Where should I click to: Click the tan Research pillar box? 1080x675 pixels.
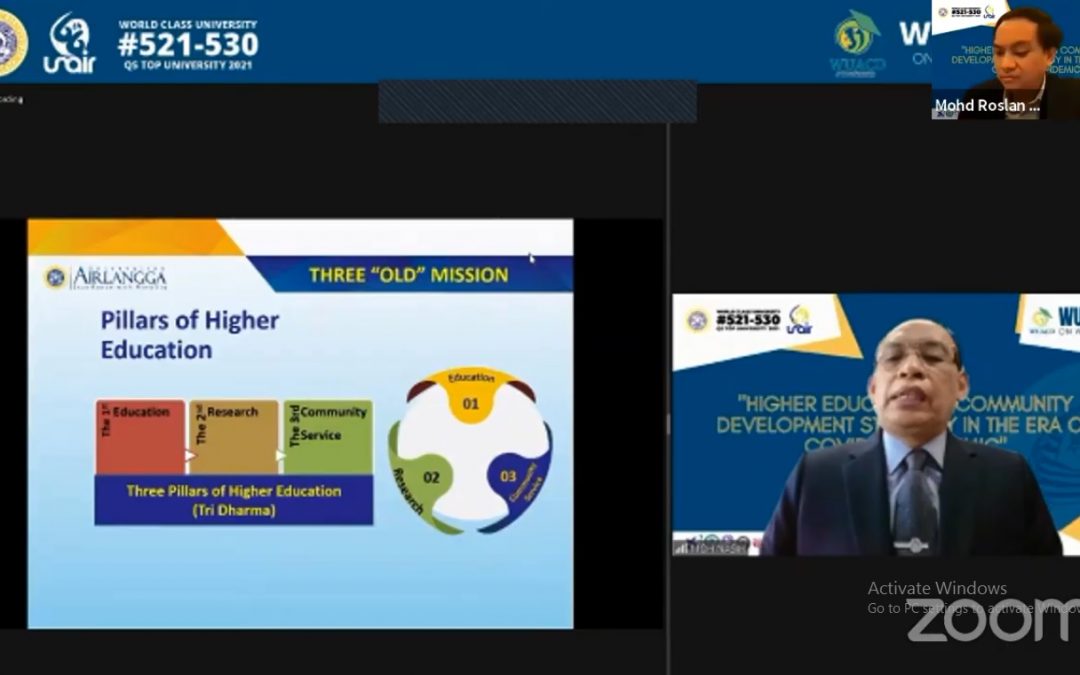click(233, 437)
